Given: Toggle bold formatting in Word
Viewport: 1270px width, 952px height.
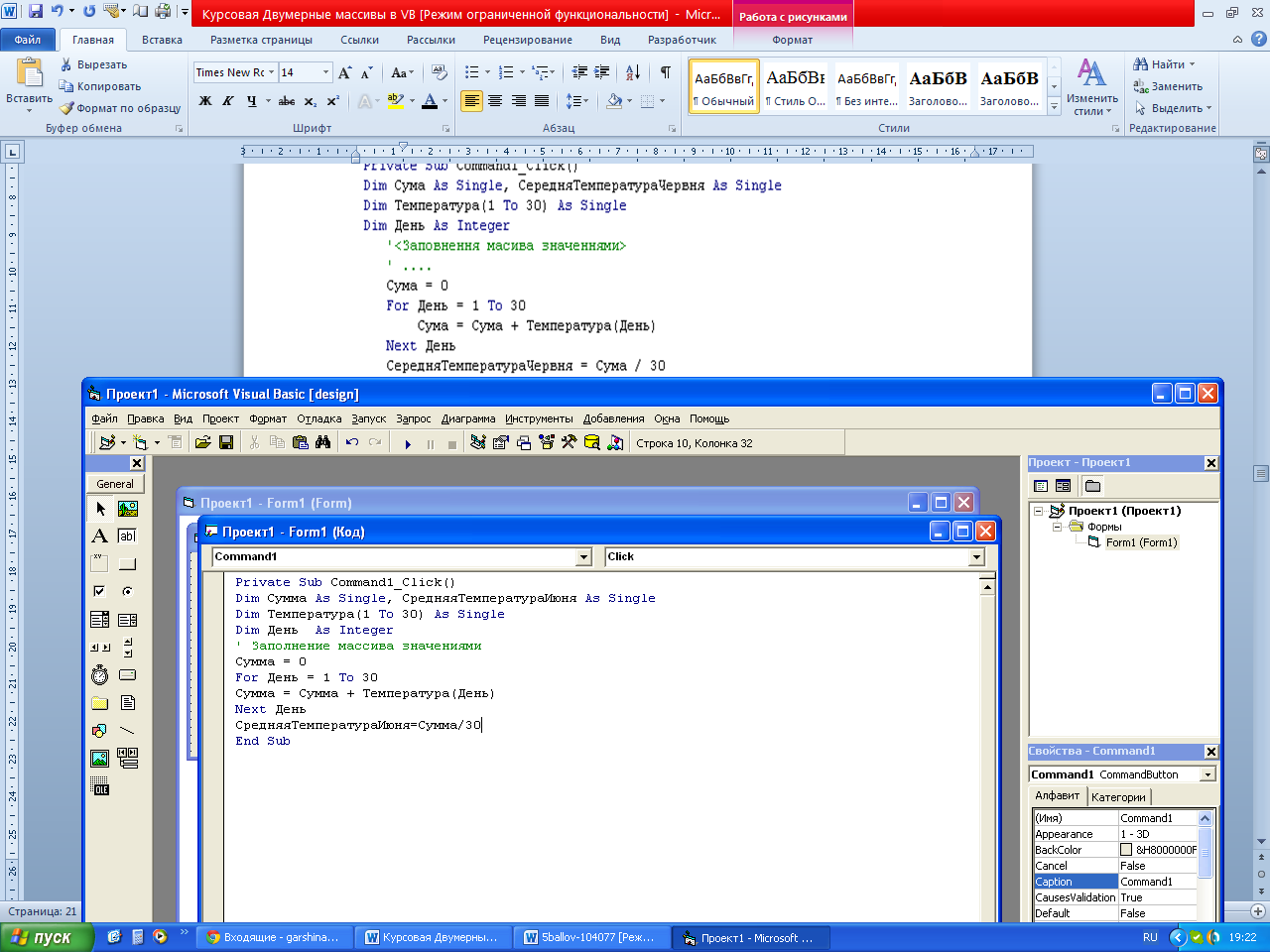Looking at the screenshot, I should pos(205,101).
